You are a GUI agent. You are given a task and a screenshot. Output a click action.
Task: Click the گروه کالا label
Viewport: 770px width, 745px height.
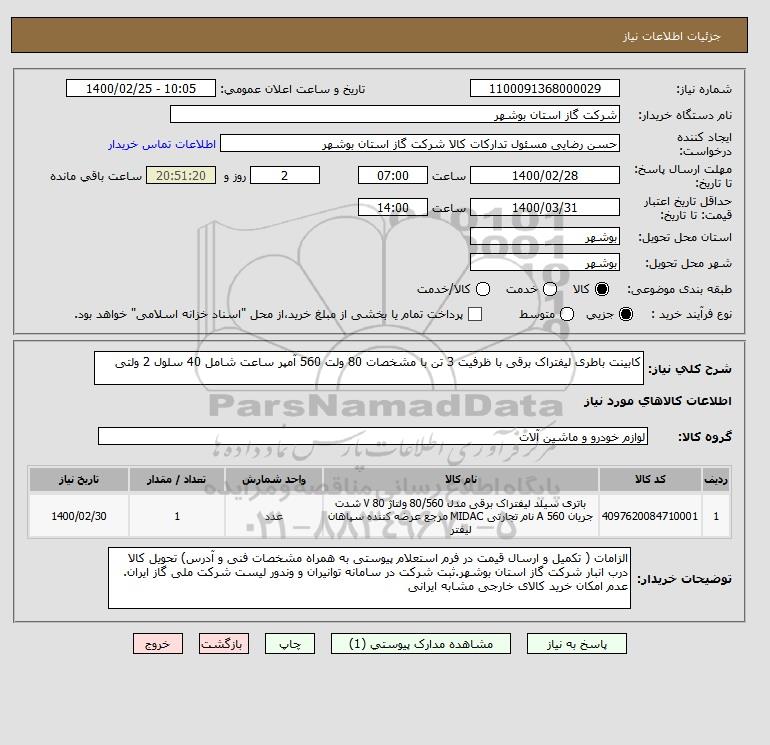tap(705, 437)
